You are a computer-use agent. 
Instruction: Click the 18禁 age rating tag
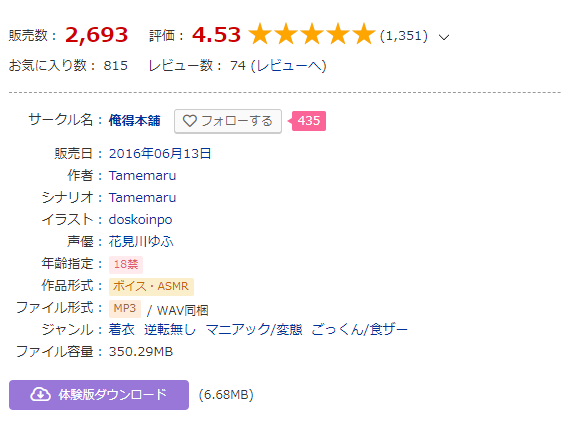click(x=126, y=264)
